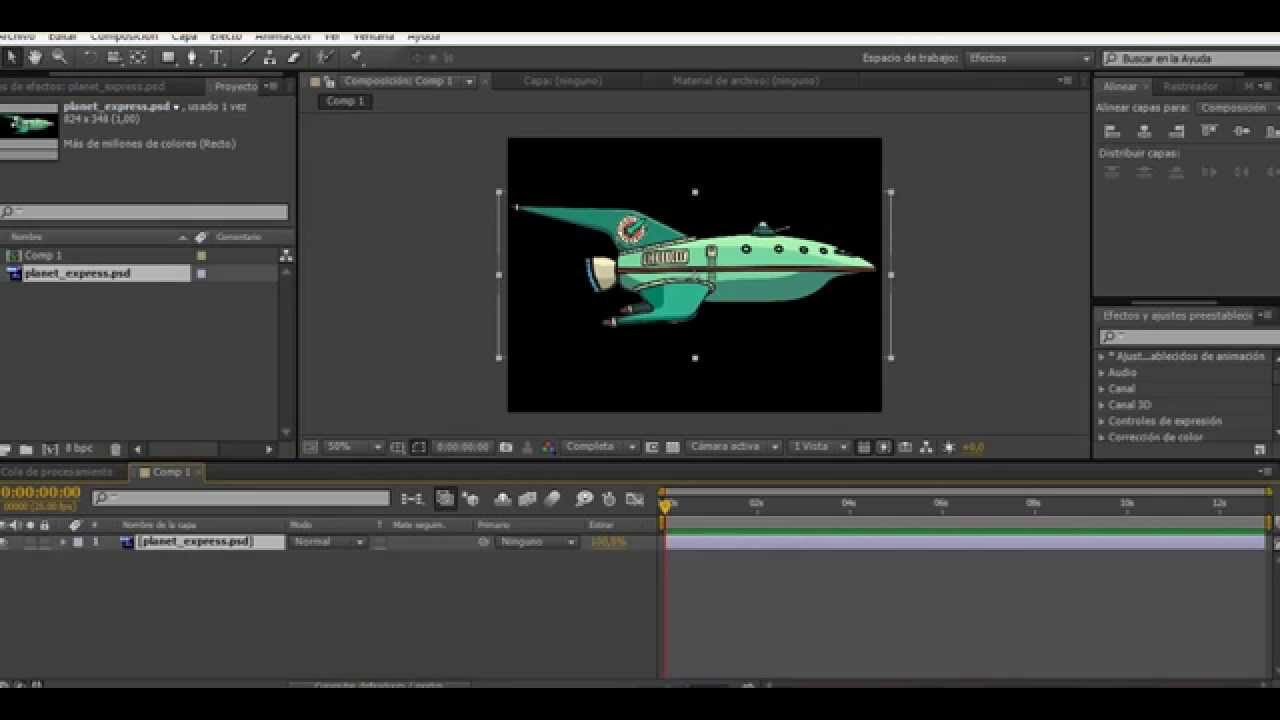Toggle lock on Composition viewer tab
This screenshot has width=1280, height=720.
(x=330, y=81)
